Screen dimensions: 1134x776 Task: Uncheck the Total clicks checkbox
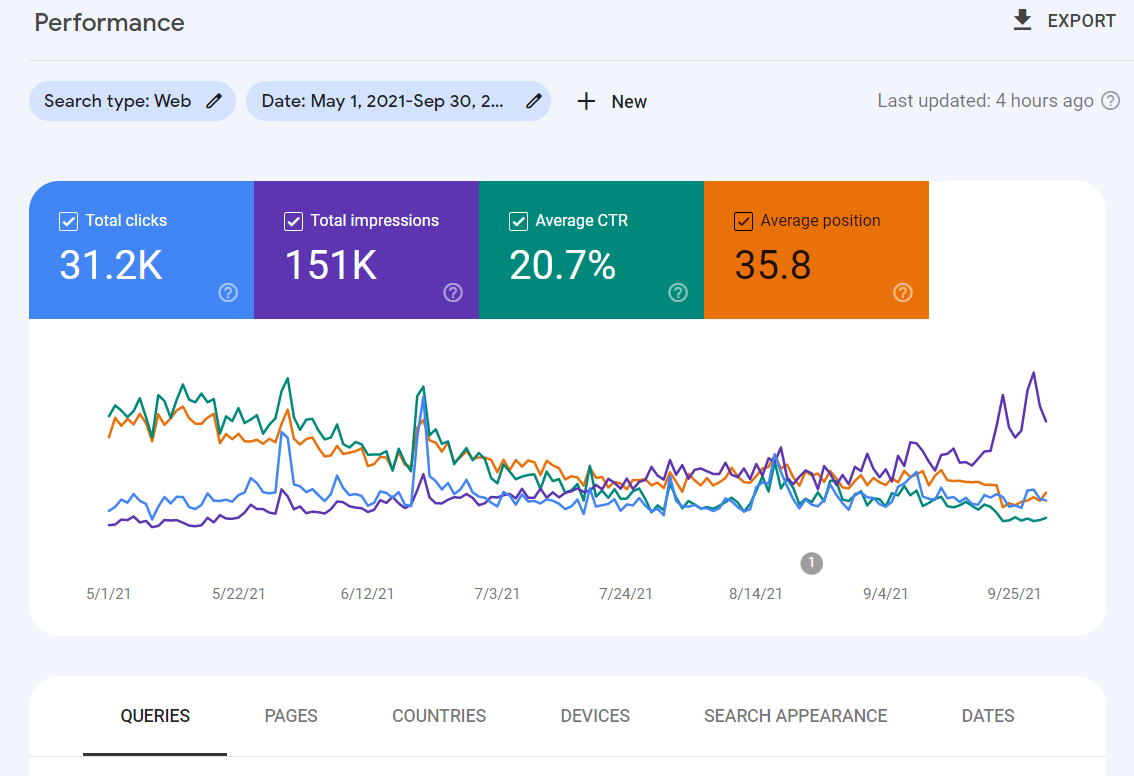69,221
